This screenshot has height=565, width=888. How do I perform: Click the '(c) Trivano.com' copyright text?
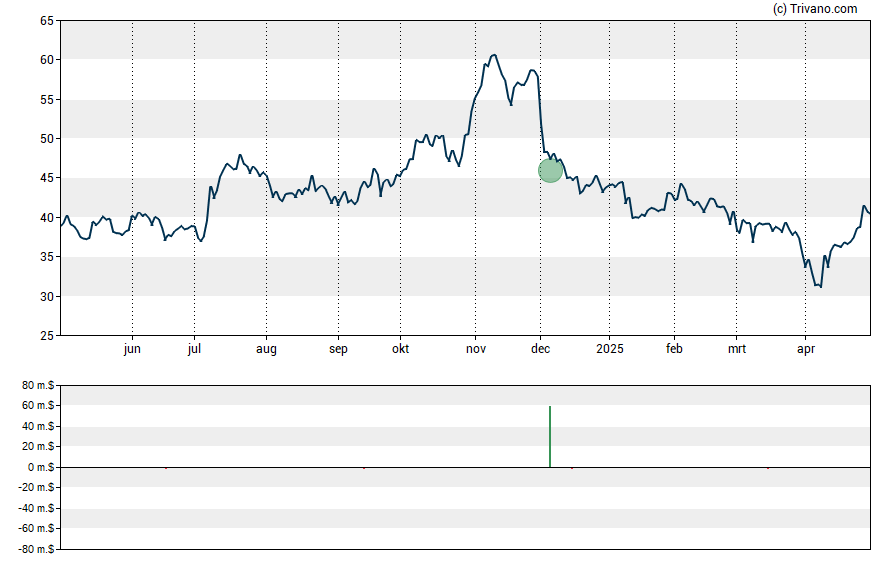tap(815, 8)
